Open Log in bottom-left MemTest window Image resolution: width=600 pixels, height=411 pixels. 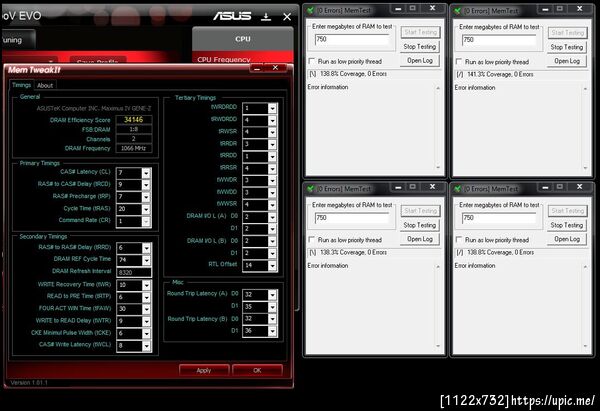point(420,239)
